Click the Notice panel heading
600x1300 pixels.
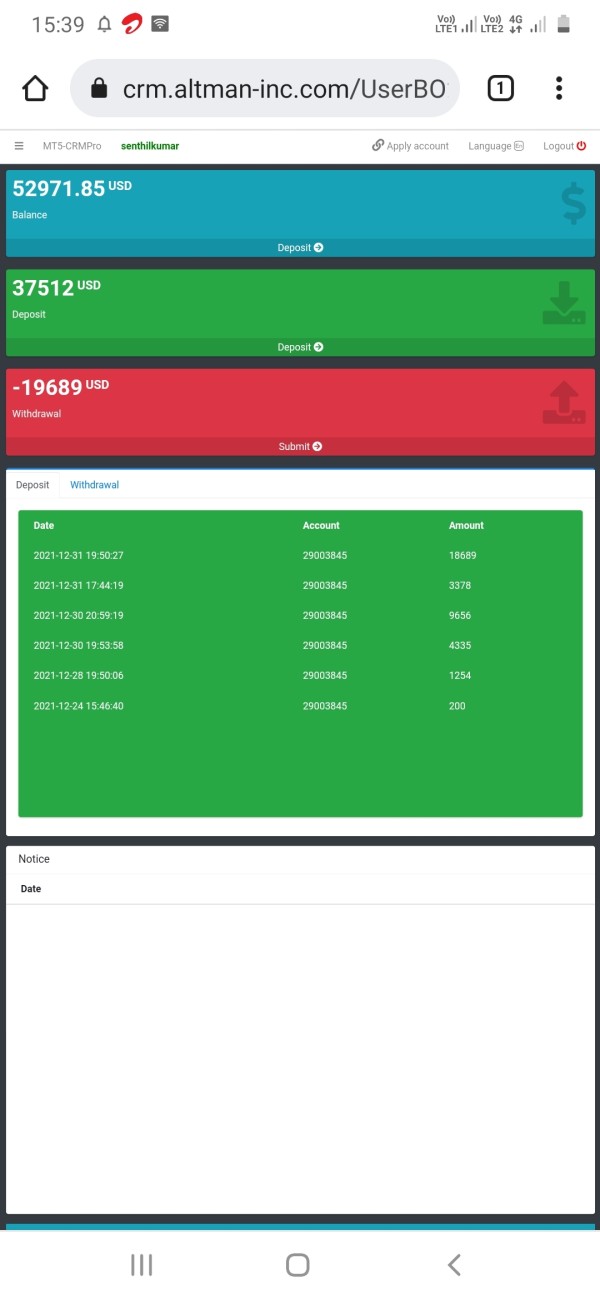pos(34,859)
